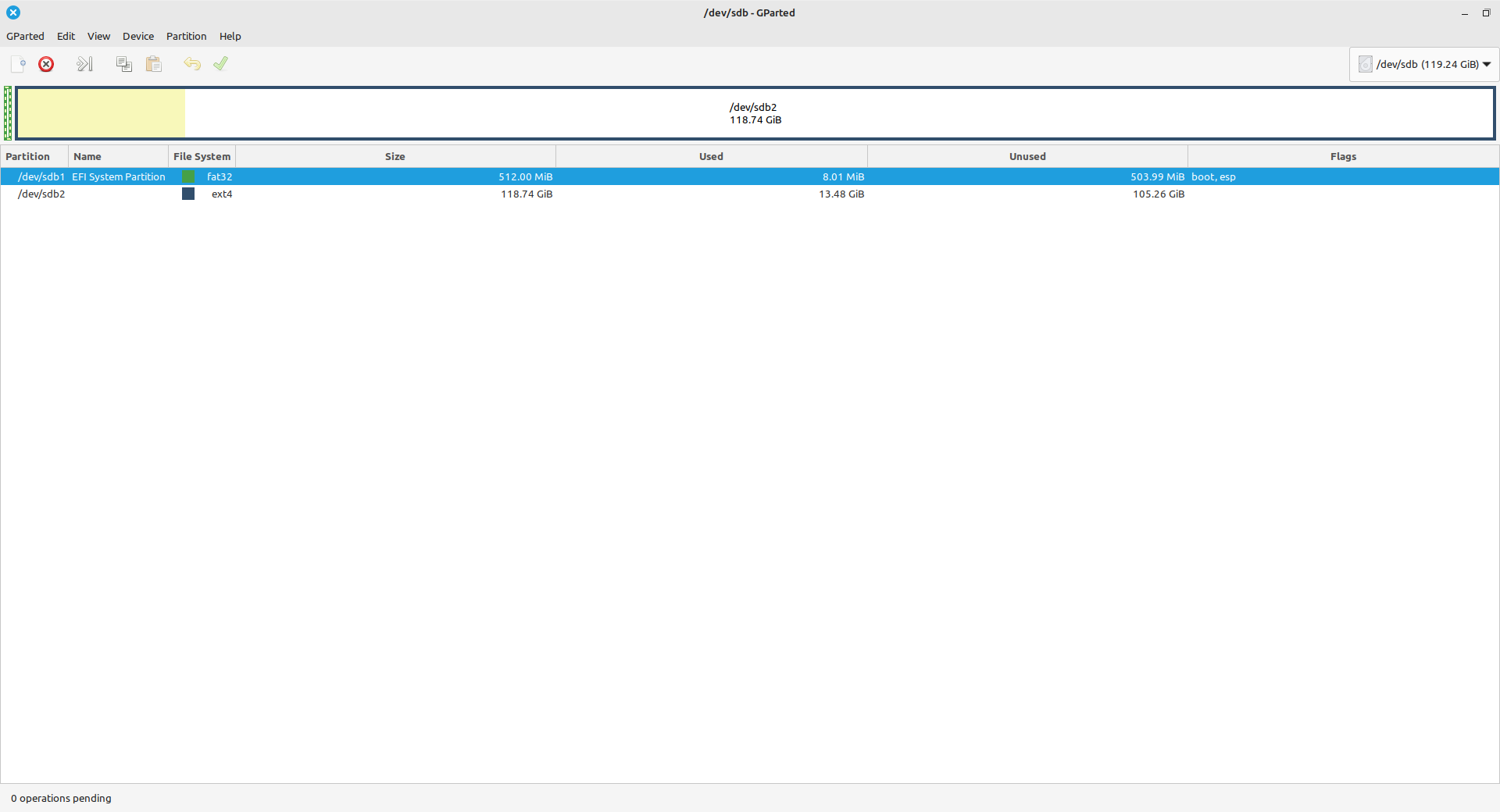The image size is (1500, 812).
Task: Click the Copy partition toolbar icon
Action: (123, 64)
